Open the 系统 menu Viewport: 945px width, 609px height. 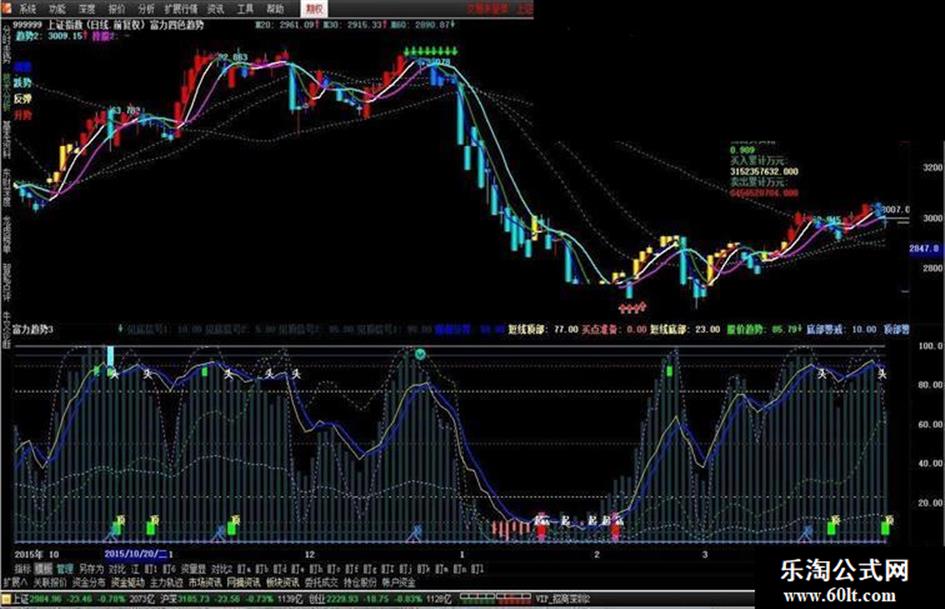point(28,9)
